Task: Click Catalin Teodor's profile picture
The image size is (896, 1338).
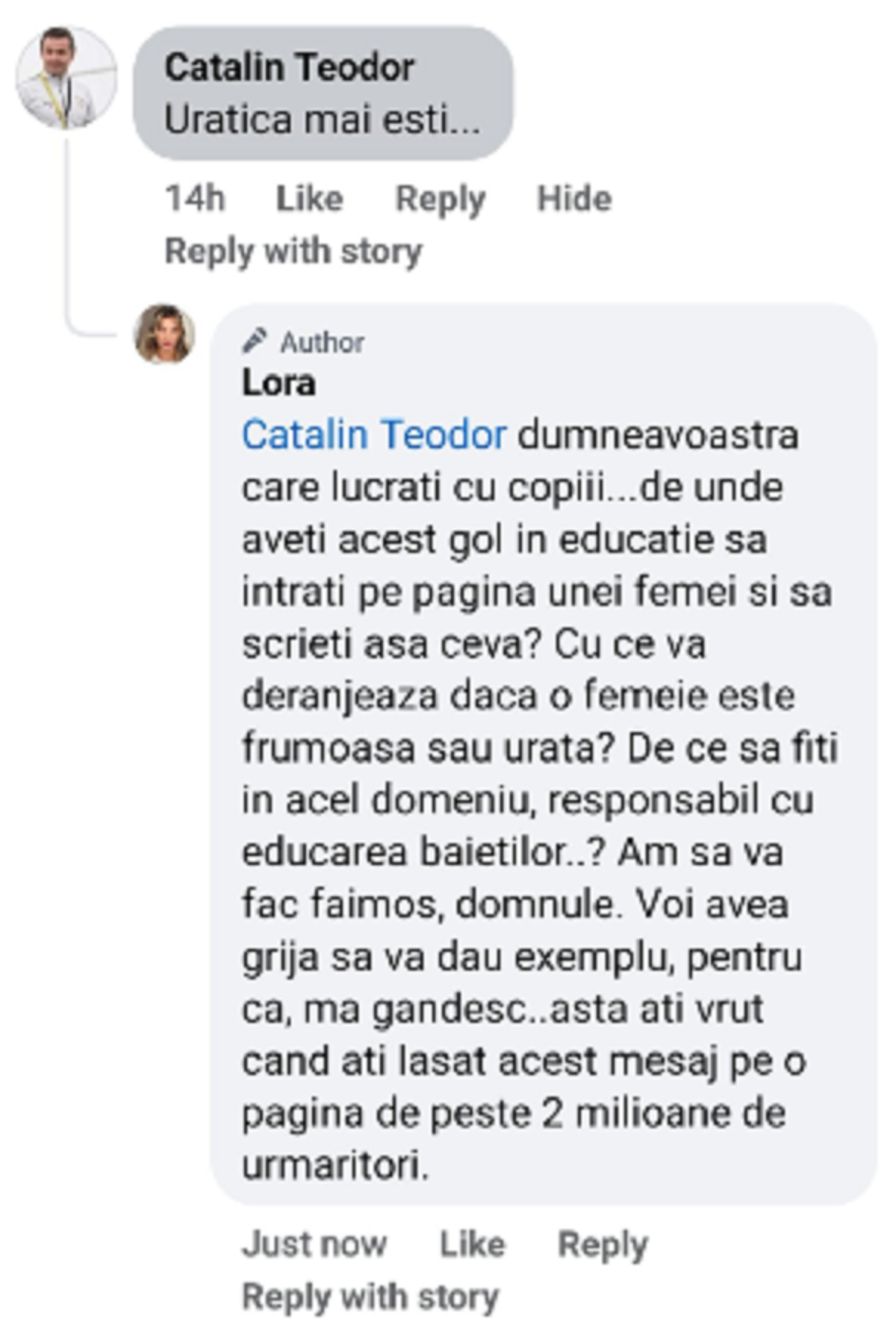Action: [x=66, y=77]
